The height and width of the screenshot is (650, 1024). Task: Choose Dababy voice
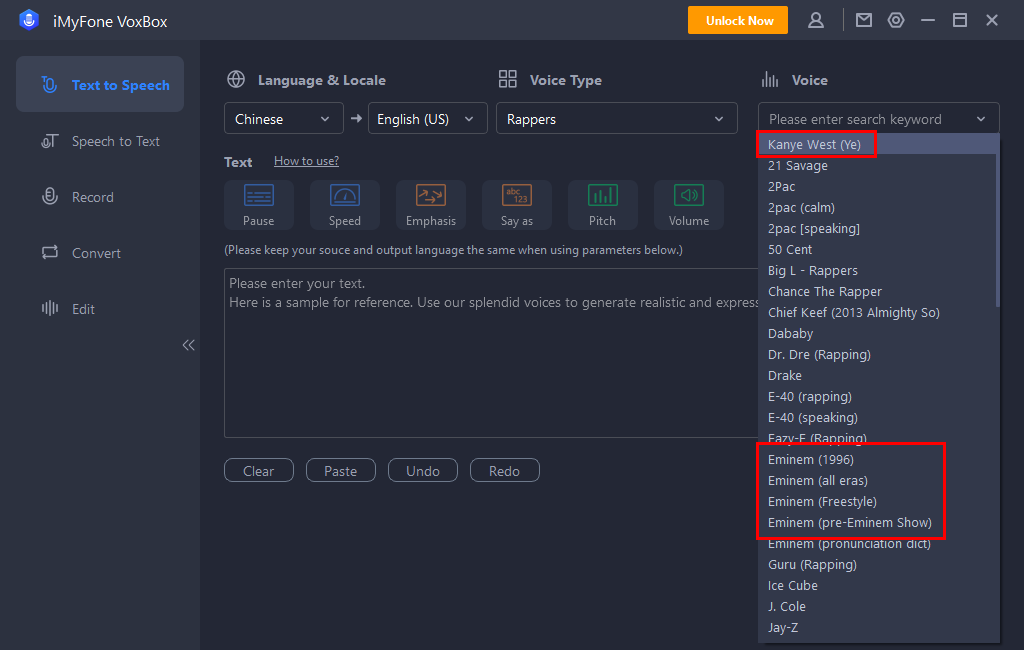pyautogui.click(x=878, y=333)
